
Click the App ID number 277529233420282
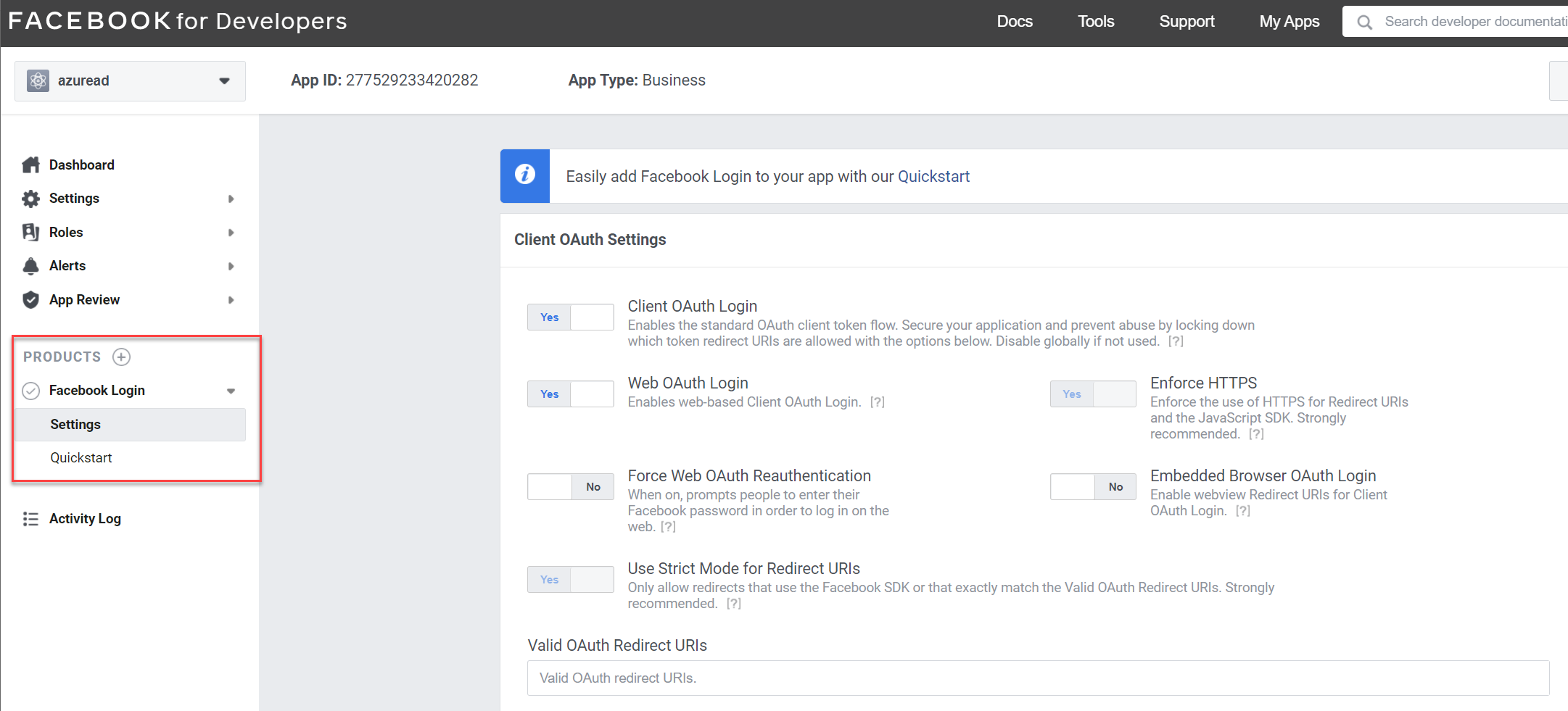[412, 80]
